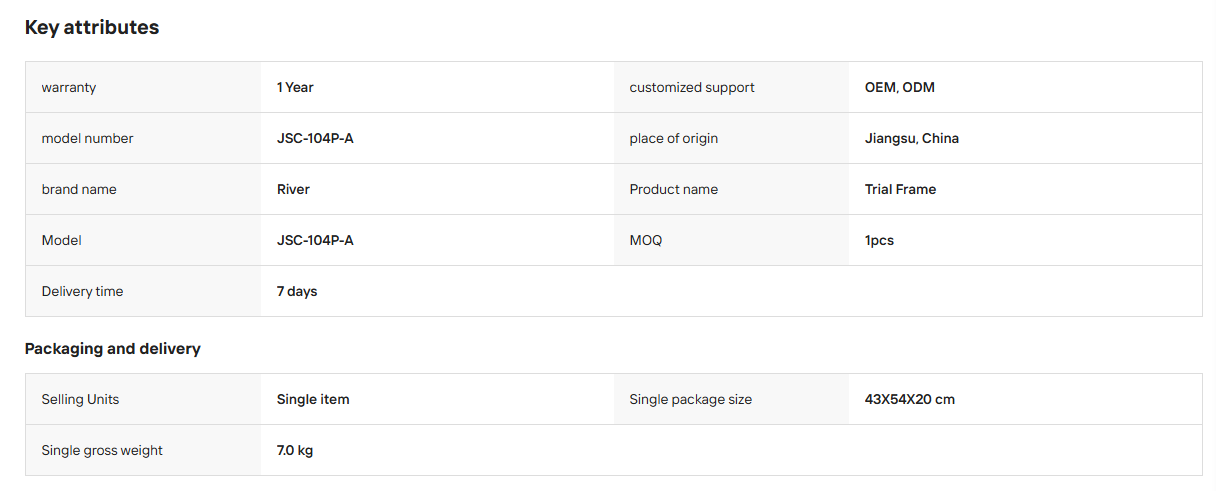Click the customized support OEM, ODM value
Image resolution: width=1216 pixels, height=491 pixels.
[900, 87]
